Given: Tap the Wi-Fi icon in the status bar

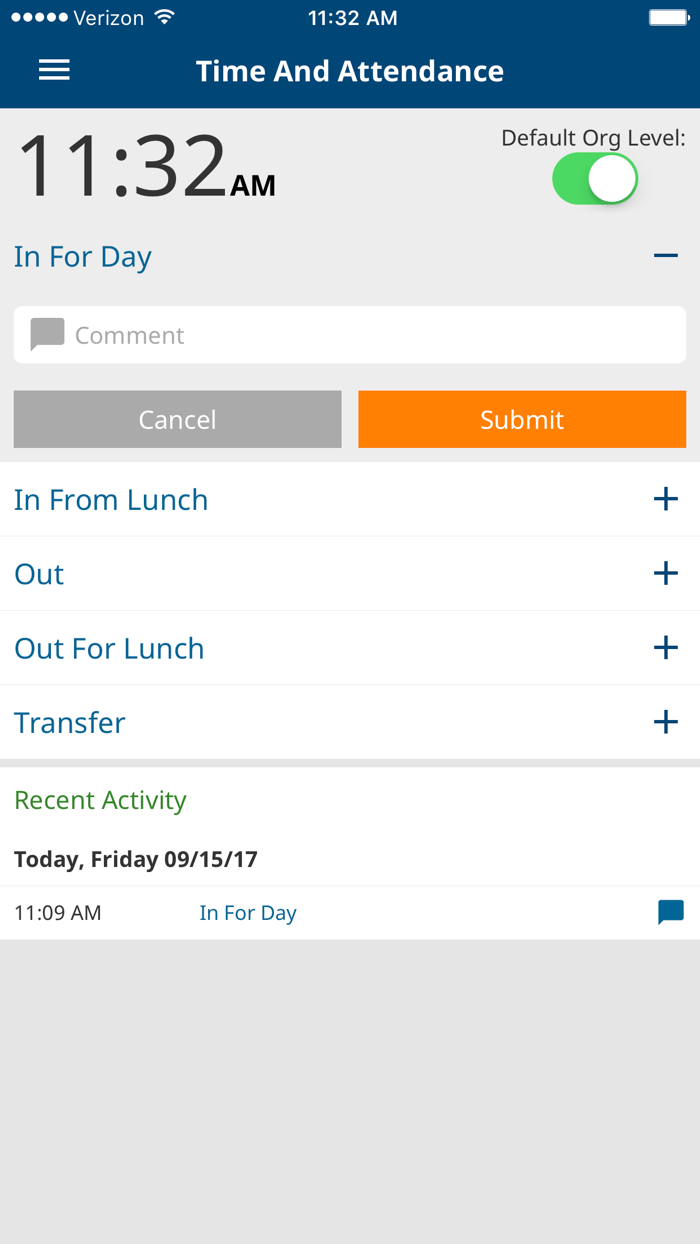Looking at the screenshot, I should pos(162,16).
